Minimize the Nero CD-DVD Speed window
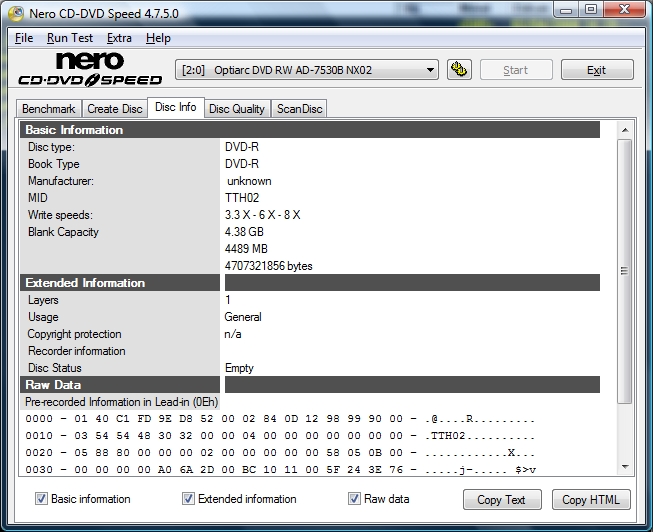653x532 pixels. (x=566, y=9)
